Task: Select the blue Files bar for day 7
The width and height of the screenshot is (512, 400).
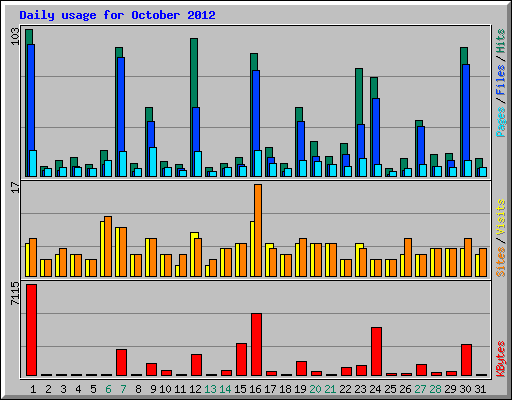Action: pyautogui.click(x=121, y=104)
